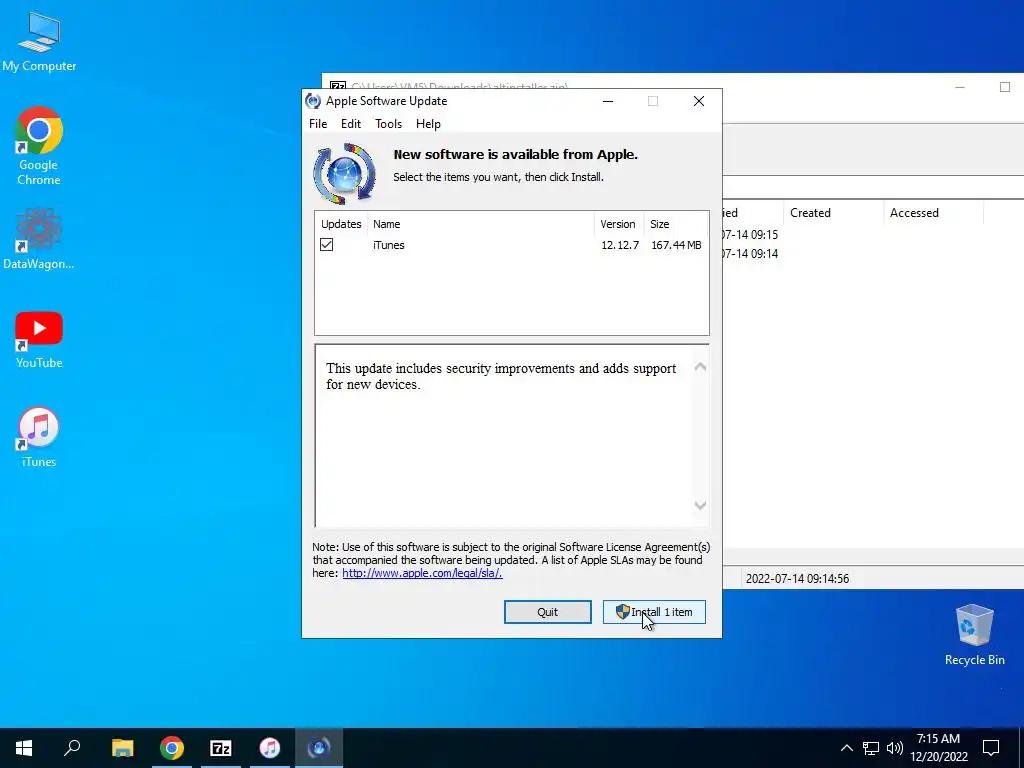1024x768 pixels.
Task: Open the Edit menu
Action: pyautogui.click(x=351, y=124)
